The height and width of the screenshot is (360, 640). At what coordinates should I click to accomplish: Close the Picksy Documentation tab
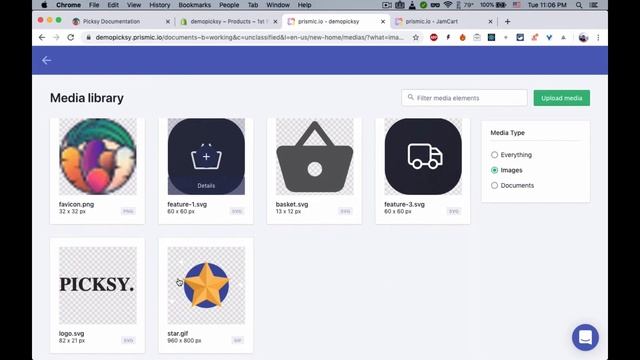tap(168, 22)
